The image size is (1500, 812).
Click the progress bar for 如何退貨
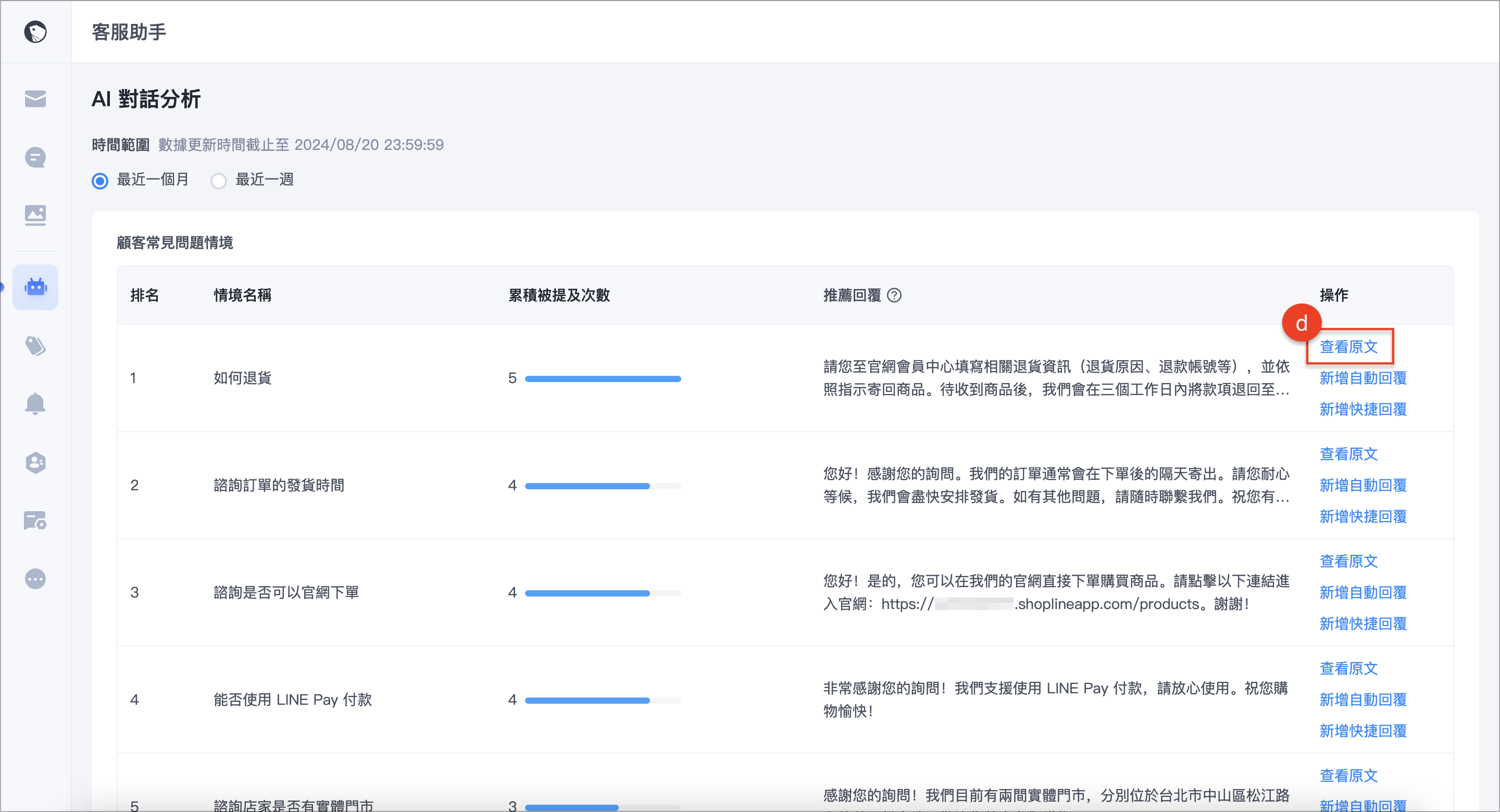click(x=603, y=379)
